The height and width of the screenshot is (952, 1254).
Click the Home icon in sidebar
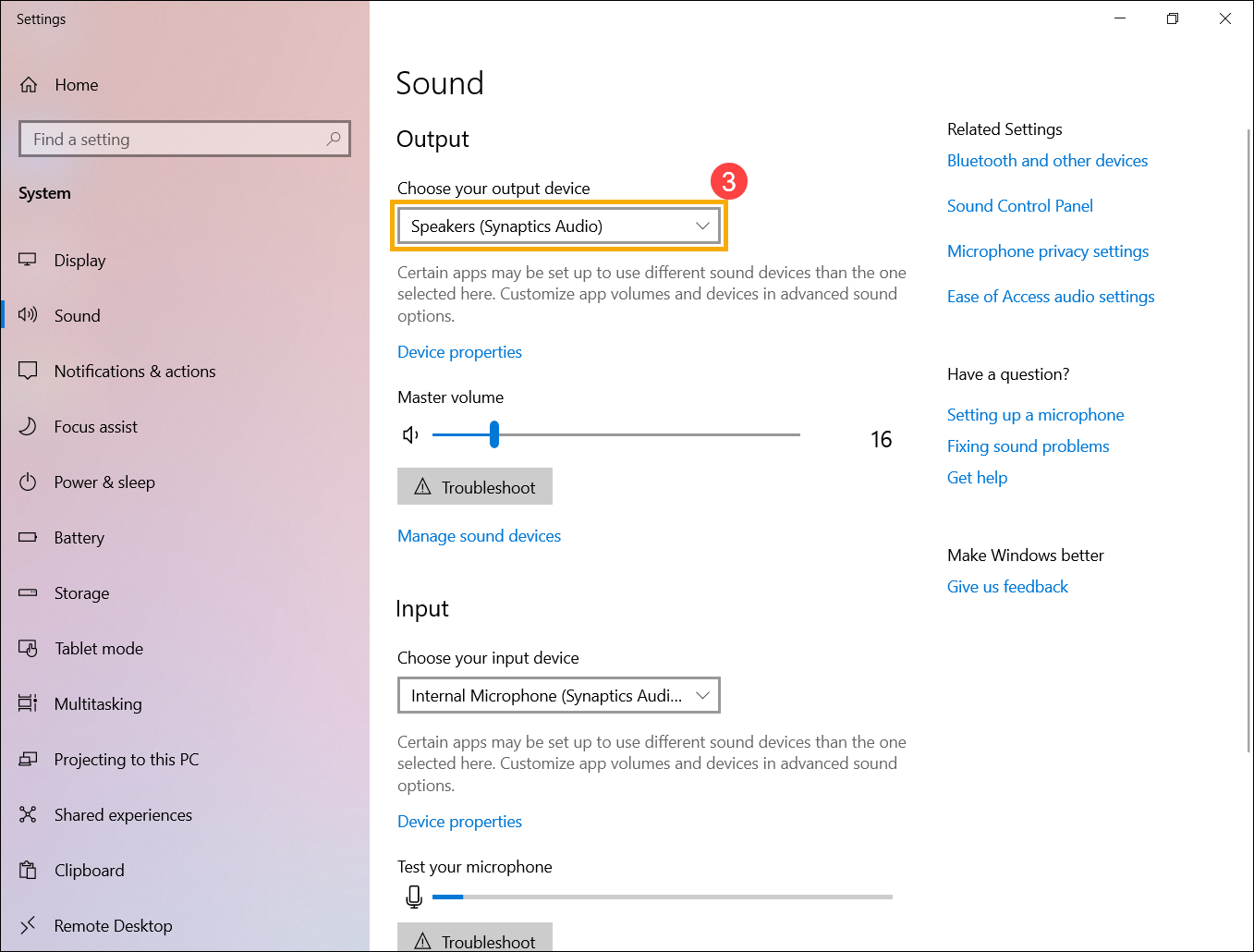29,85
